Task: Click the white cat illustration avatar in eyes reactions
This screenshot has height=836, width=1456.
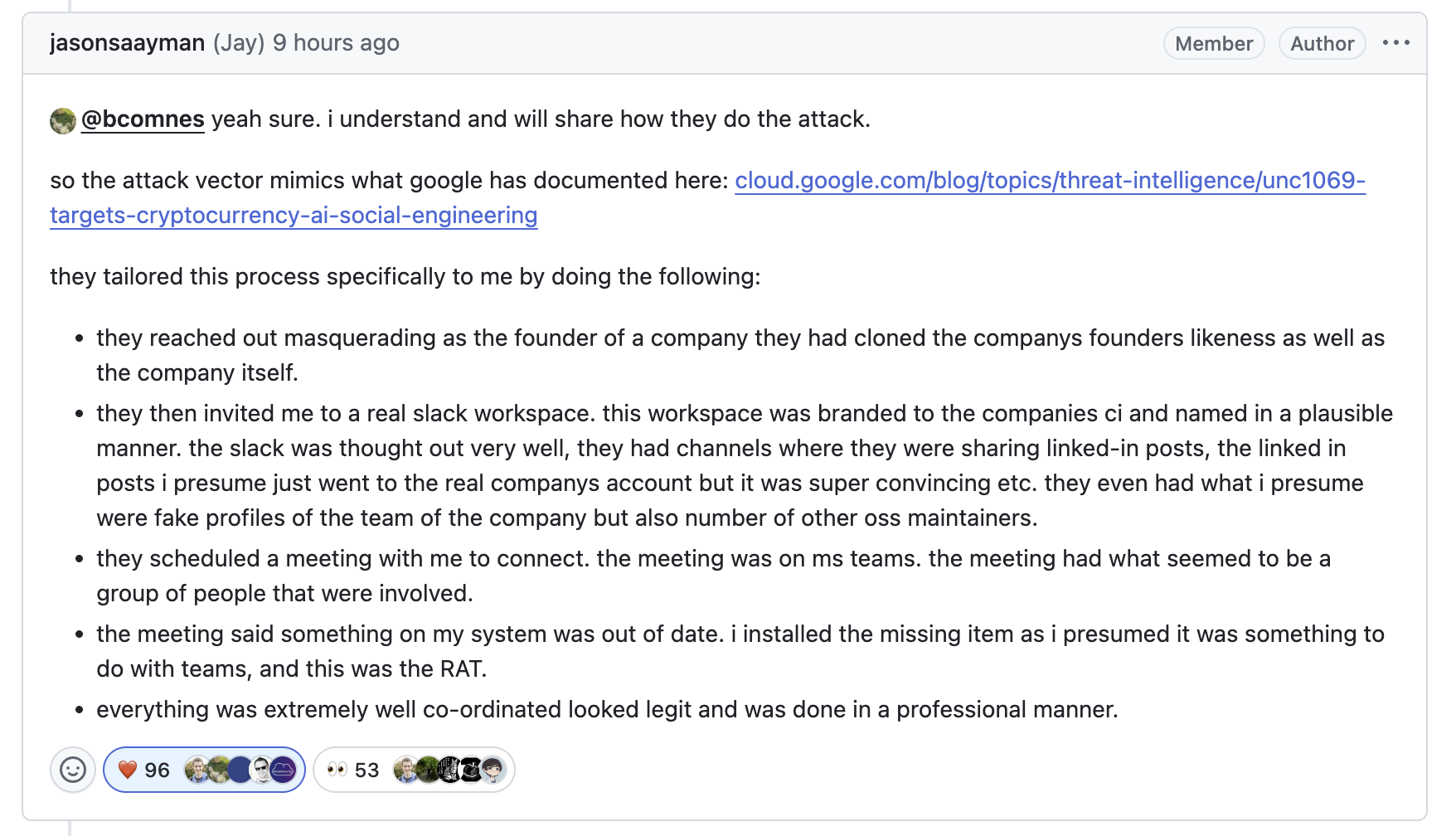Action: pos(449,770)
